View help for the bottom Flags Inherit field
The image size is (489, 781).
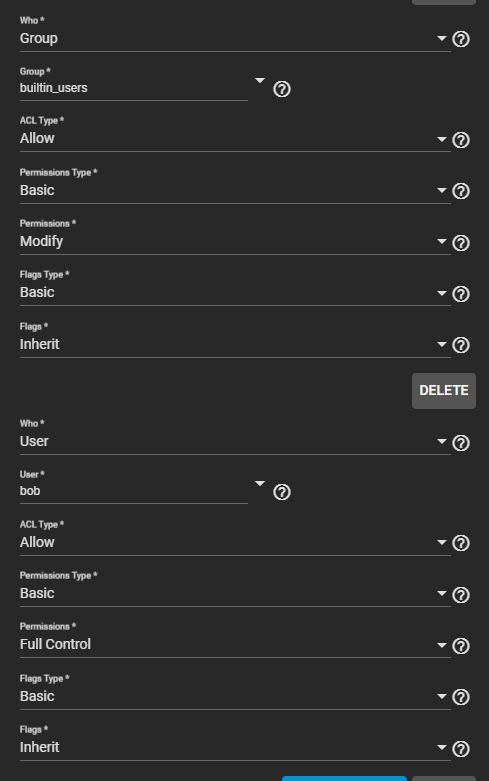point(461,749)
